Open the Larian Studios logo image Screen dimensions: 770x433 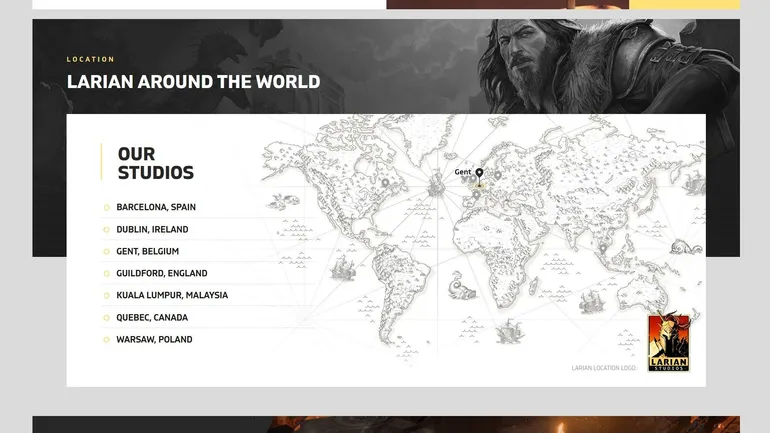pyautogui.click(x=668, y=343)
